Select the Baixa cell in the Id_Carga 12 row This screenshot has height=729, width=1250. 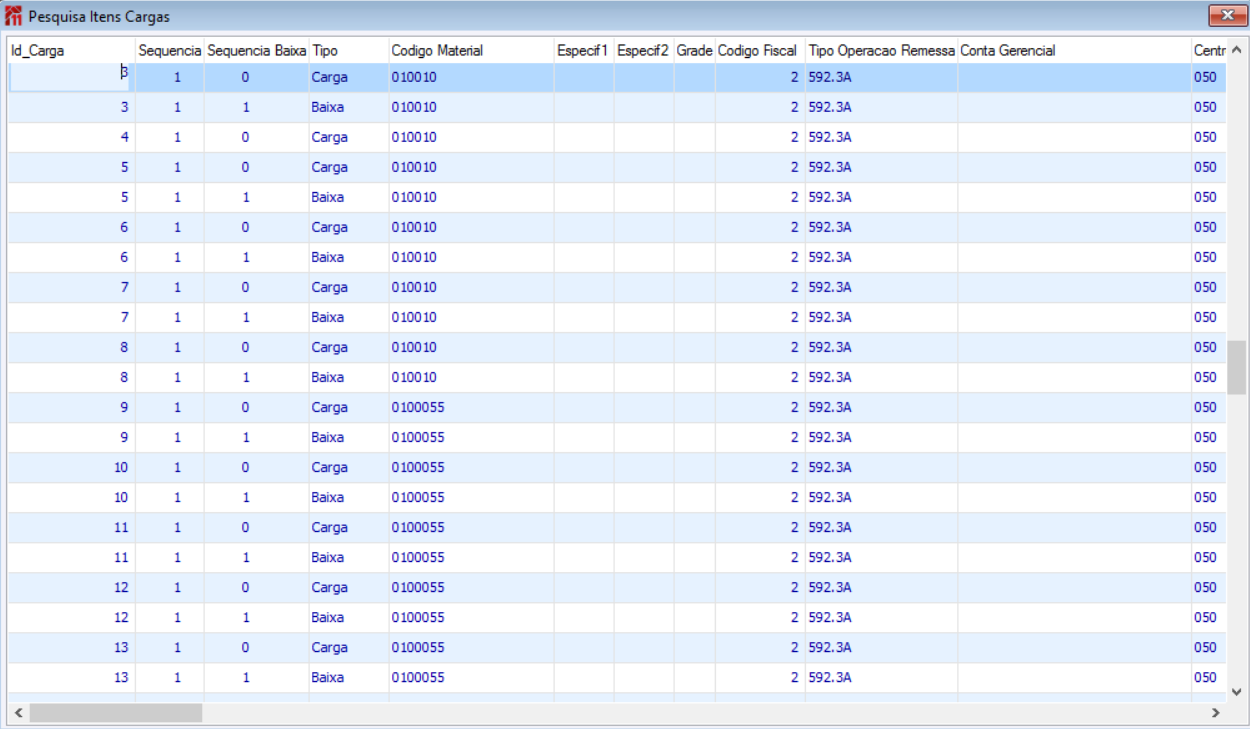tap(349, 617)
